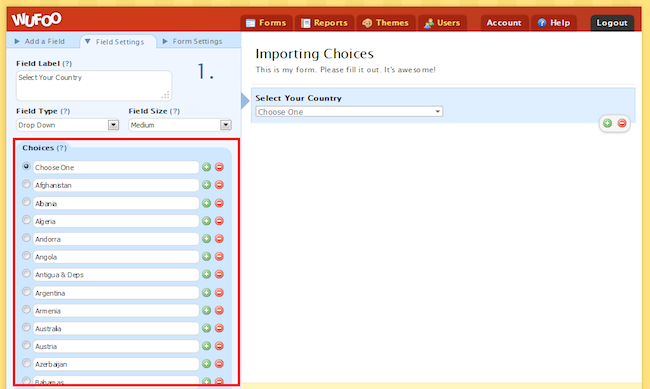Open the Help page
650x389 pixels.
(x=554, y=23)
